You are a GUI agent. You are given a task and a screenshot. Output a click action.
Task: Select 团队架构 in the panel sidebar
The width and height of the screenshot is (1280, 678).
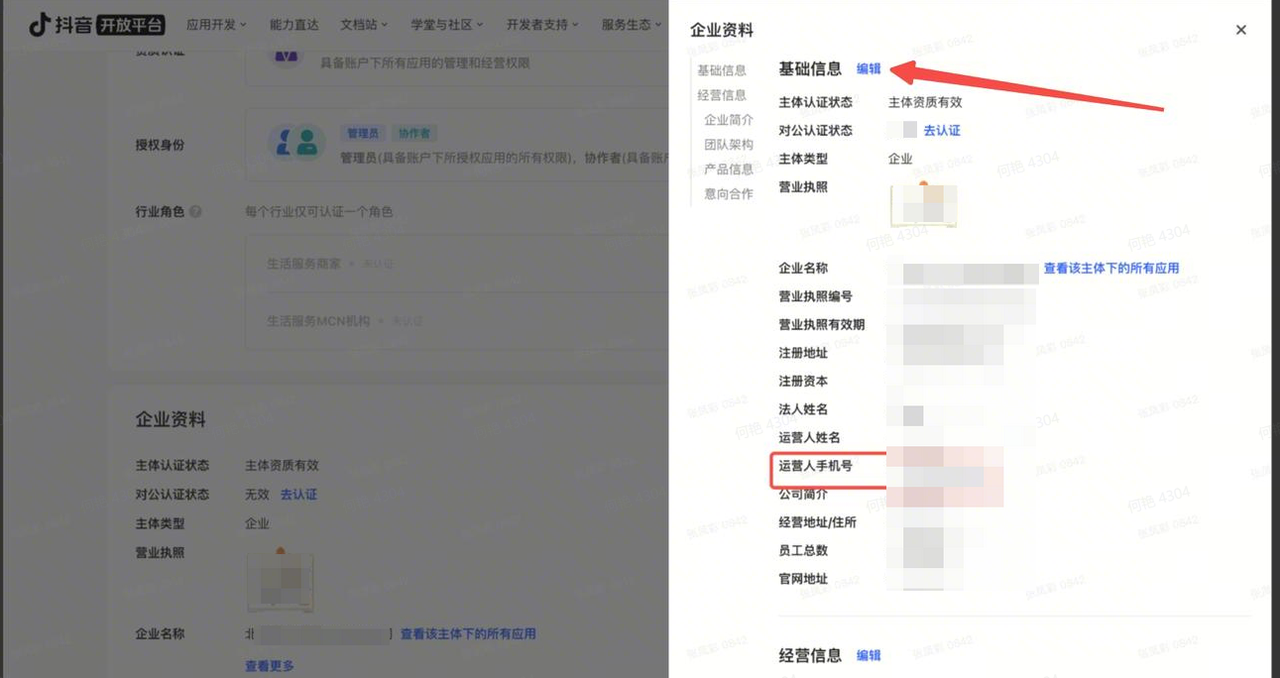[x=728, y=144]
